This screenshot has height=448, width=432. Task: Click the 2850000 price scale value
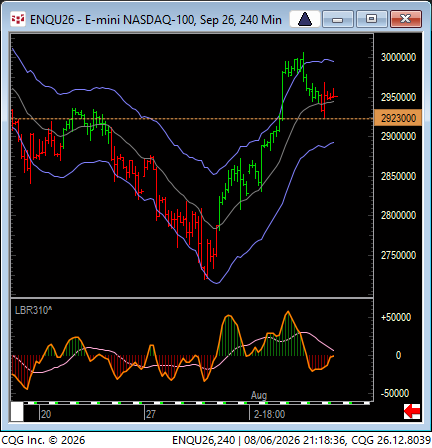coord(398,176)
